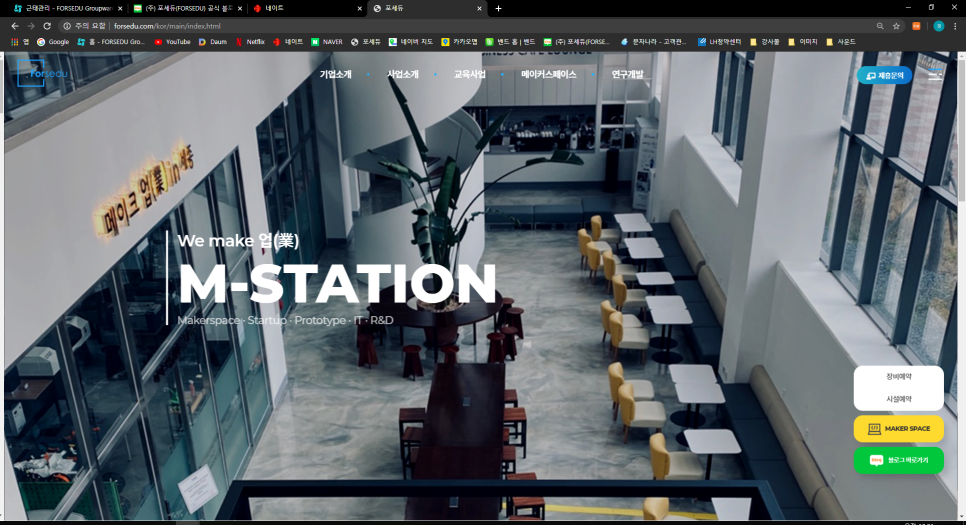Click the 시설예약 link
966x525 pixels.
(898, 399)
